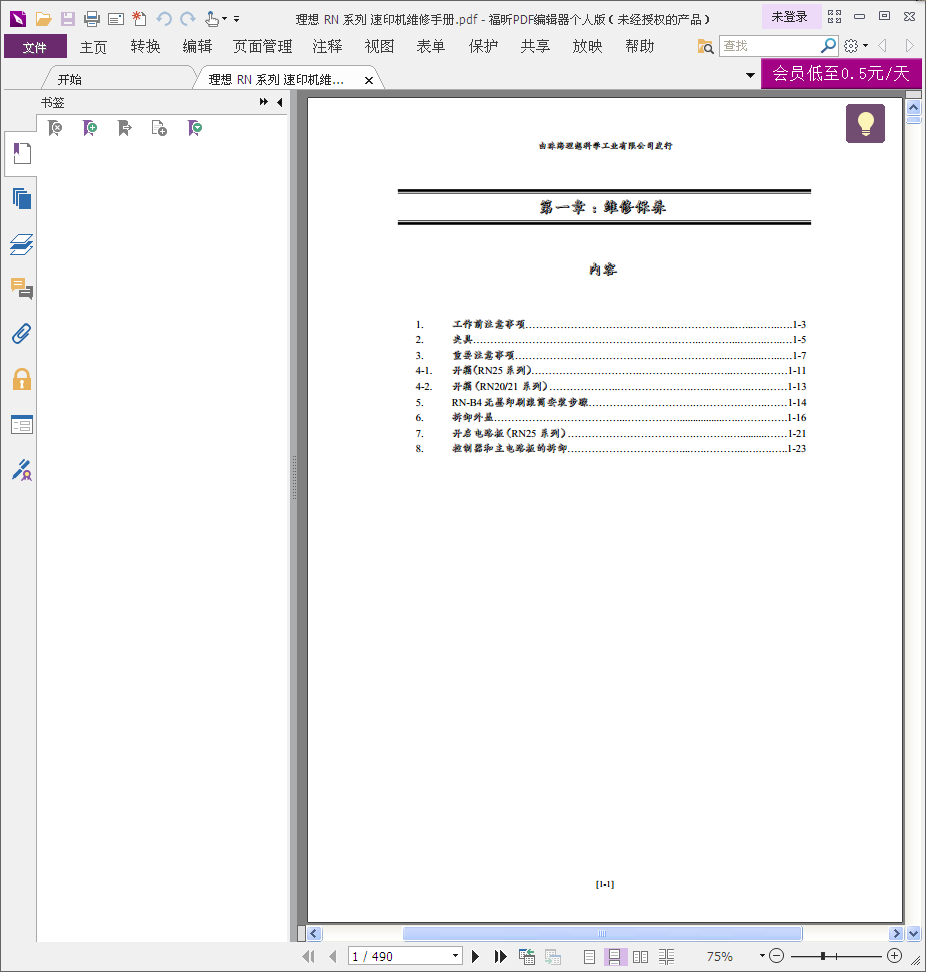Switch to the 放映 ribbon tab
The width and height of the screenshot is (926, 972).
(x=588, y=46)
